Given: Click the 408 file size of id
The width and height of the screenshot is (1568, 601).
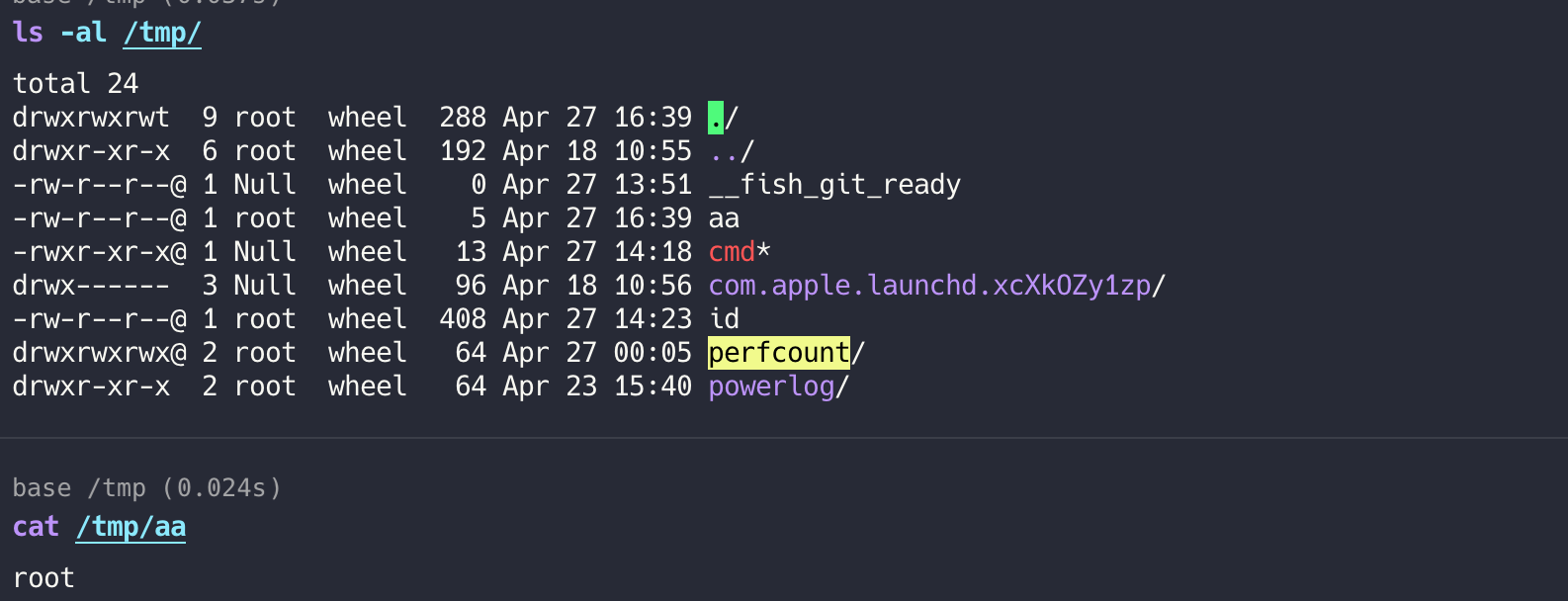Looking at the screenshot, I should point(463,319).
